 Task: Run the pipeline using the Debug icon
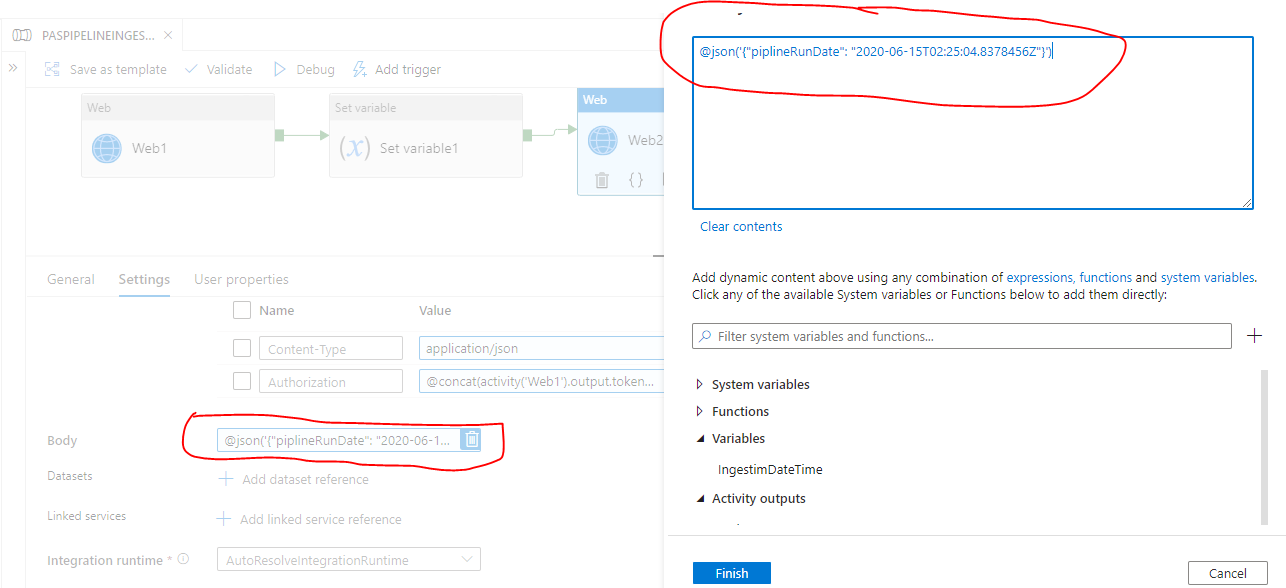(x=280, y=69)
